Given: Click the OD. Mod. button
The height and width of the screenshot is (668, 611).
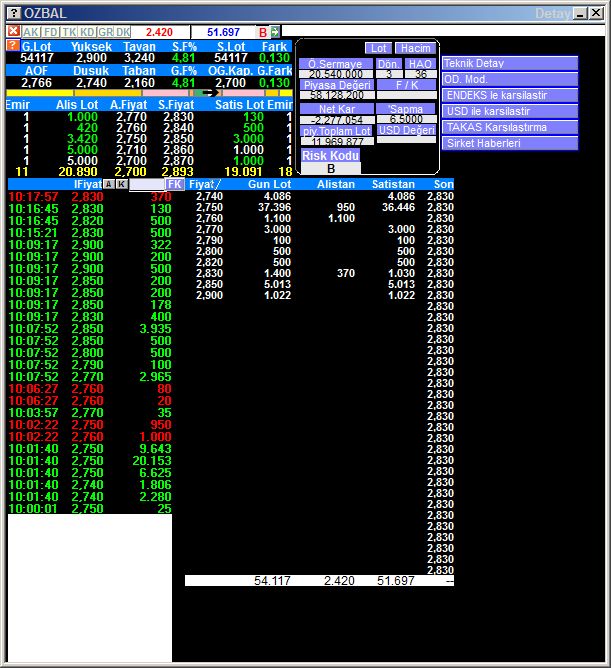Looking at the screenshot, I should pos(510,79).
